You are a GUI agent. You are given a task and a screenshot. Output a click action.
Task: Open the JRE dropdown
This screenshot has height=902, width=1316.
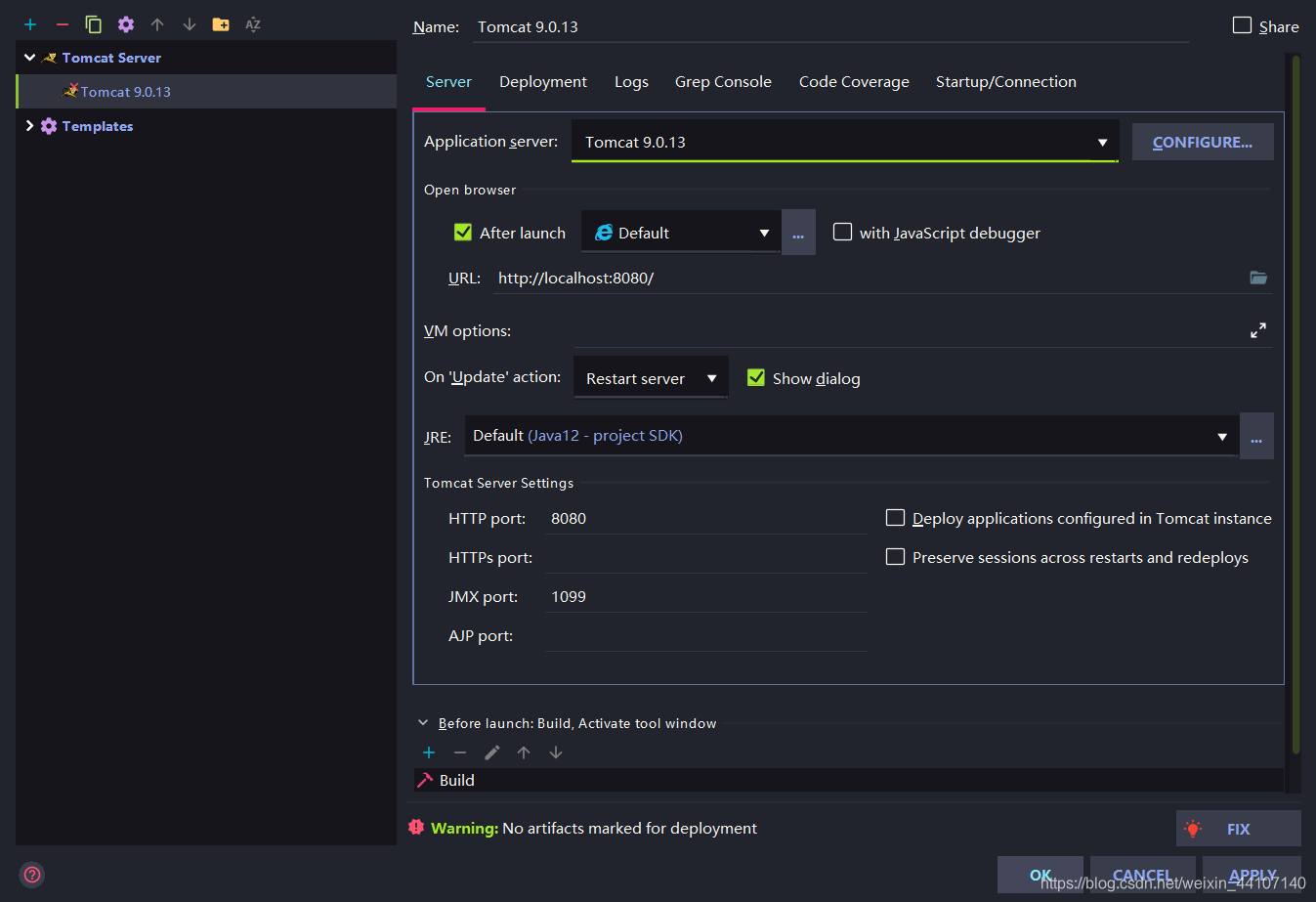(x=851, y=436)
